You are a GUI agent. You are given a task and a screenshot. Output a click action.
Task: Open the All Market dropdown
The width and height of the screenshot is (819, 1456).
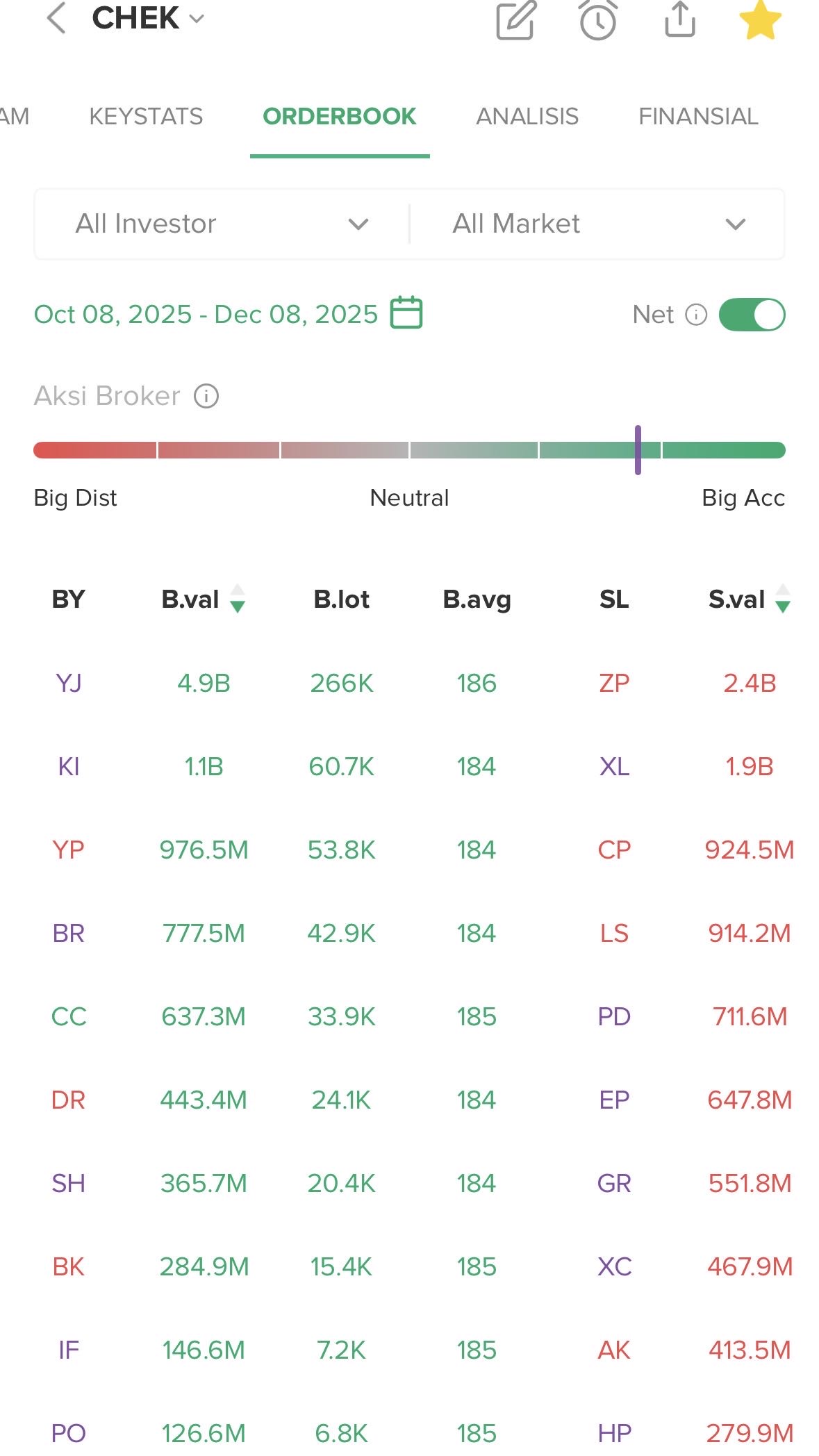(598, 224)
